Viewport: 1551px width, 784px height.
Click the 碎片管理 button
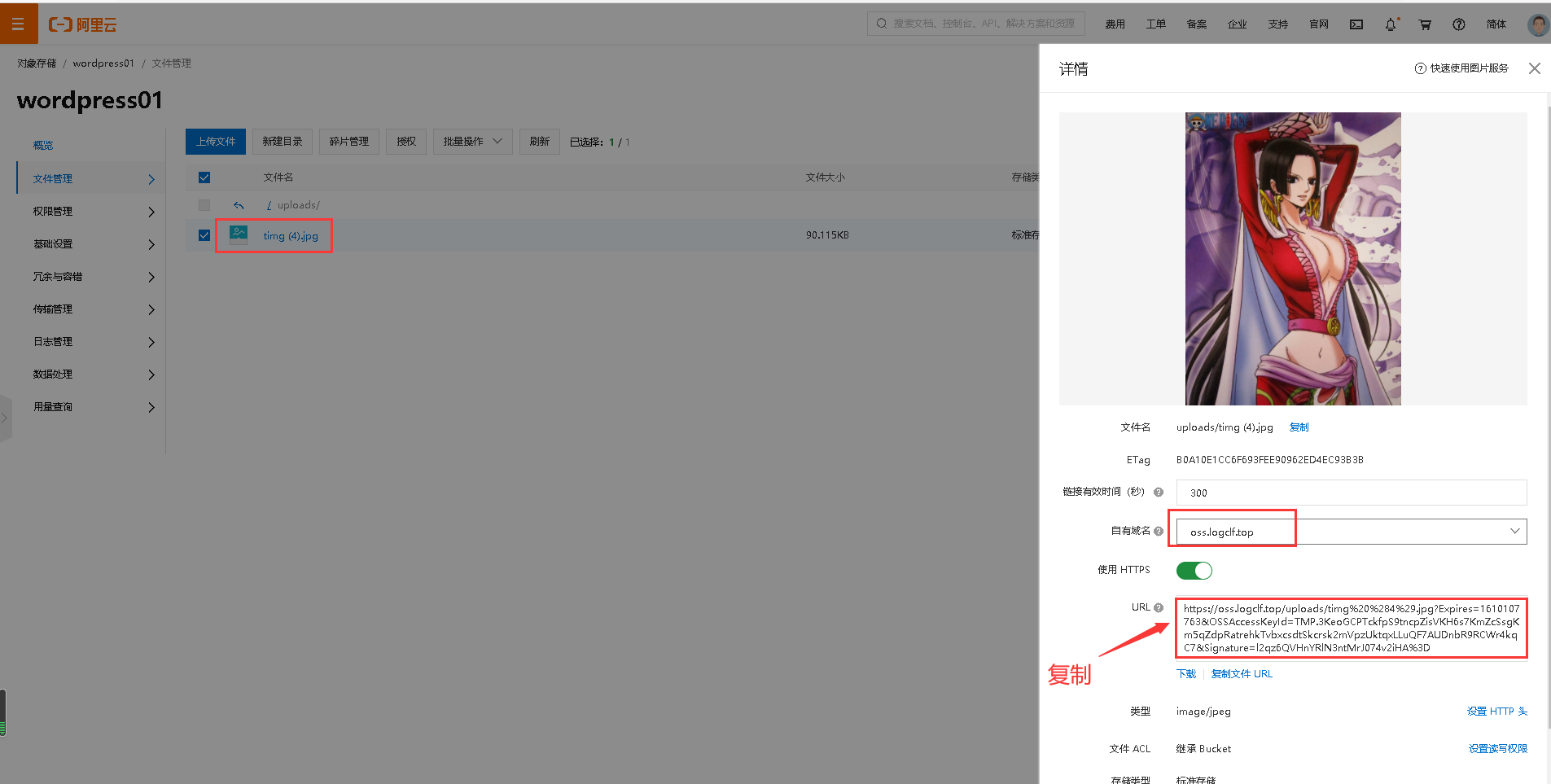pyautogui.click(x=349, y=142)
